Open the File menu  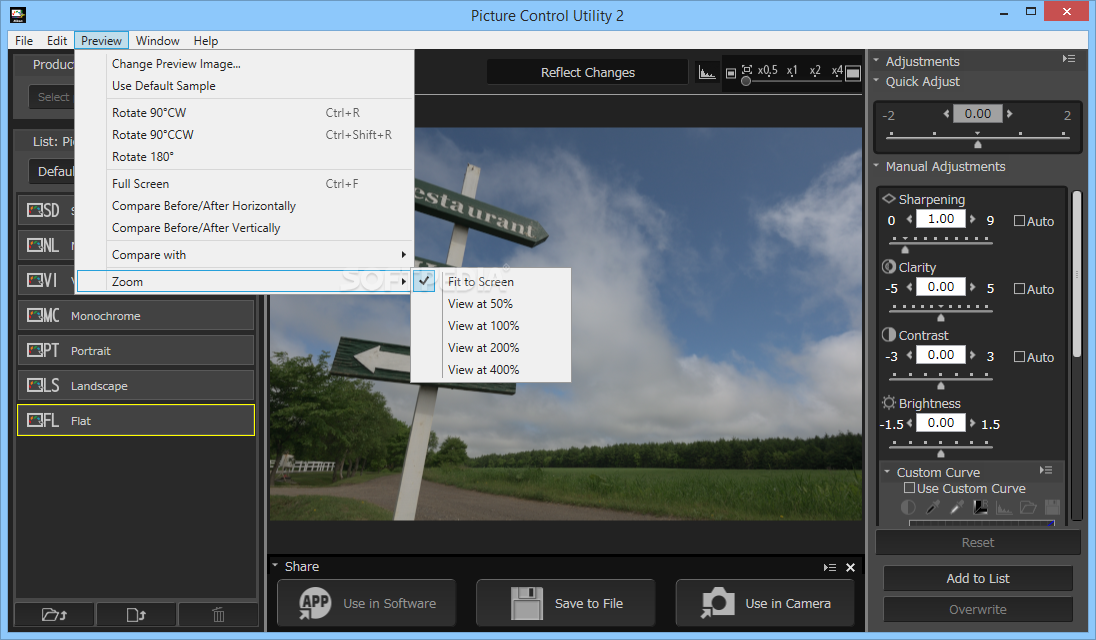click(x=24, y=41)
